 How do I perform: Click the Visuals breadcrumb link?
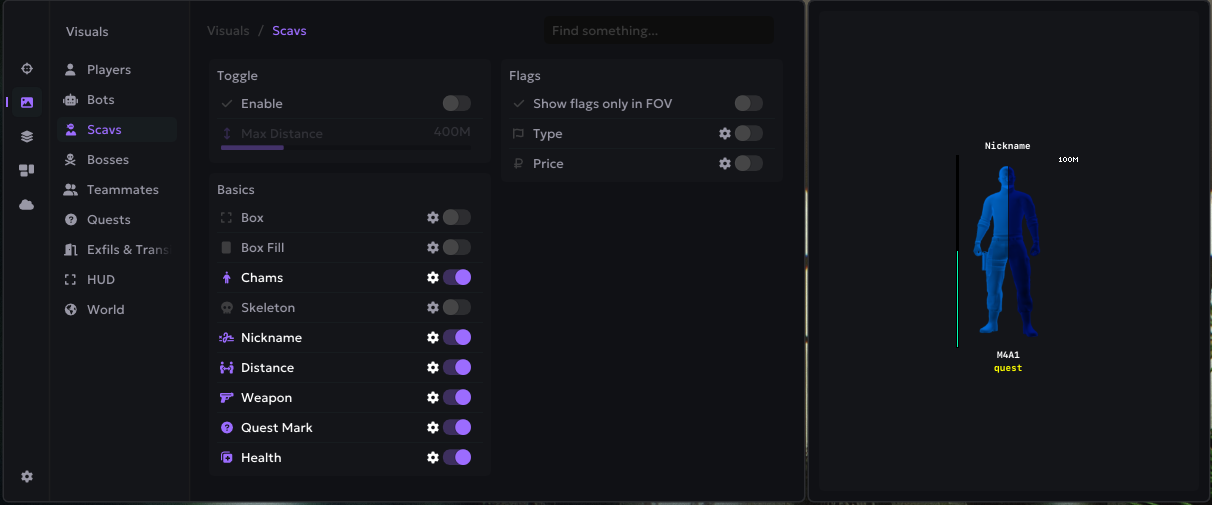point(228,31)
